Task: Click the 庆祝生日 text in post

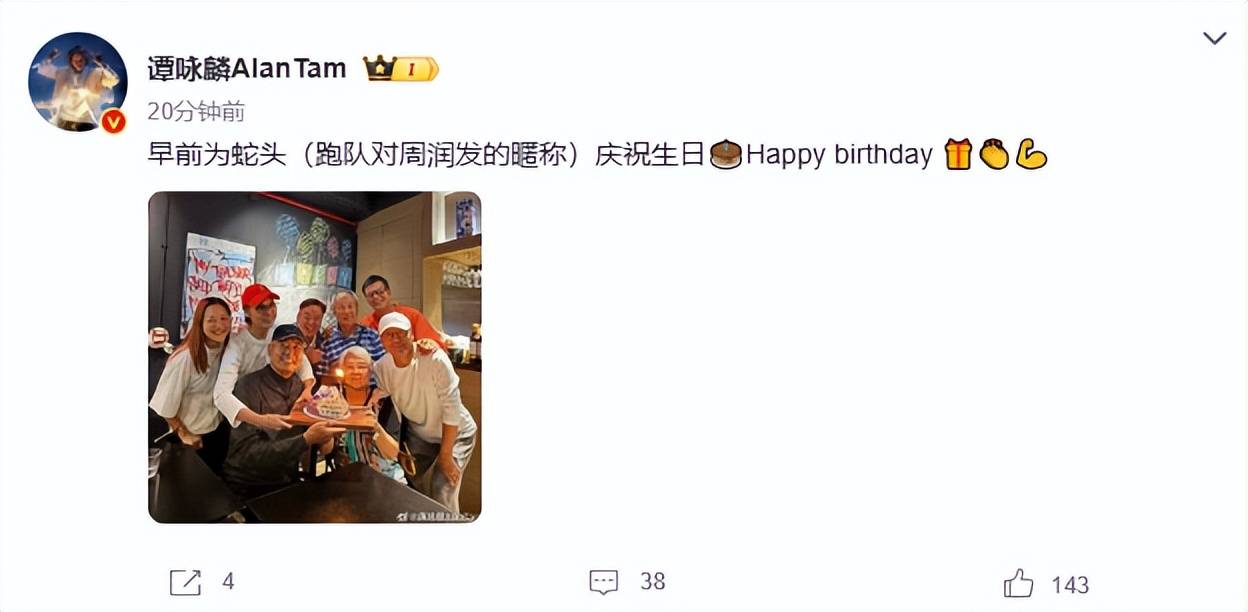Action: click(x=651, y=155)
